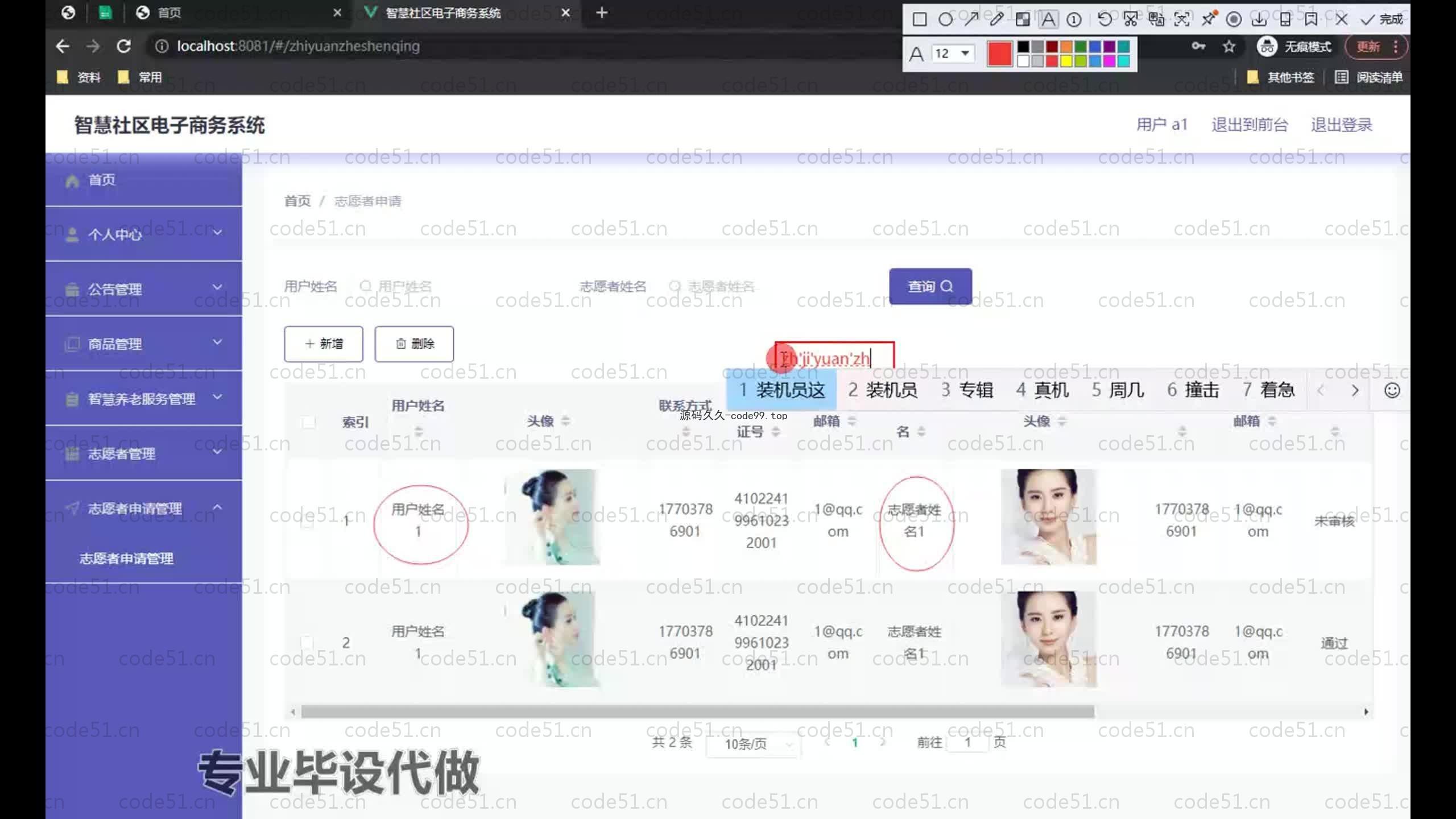Choose the magenta color swatch
The image size is (1456, 819).
[1109, 61]
